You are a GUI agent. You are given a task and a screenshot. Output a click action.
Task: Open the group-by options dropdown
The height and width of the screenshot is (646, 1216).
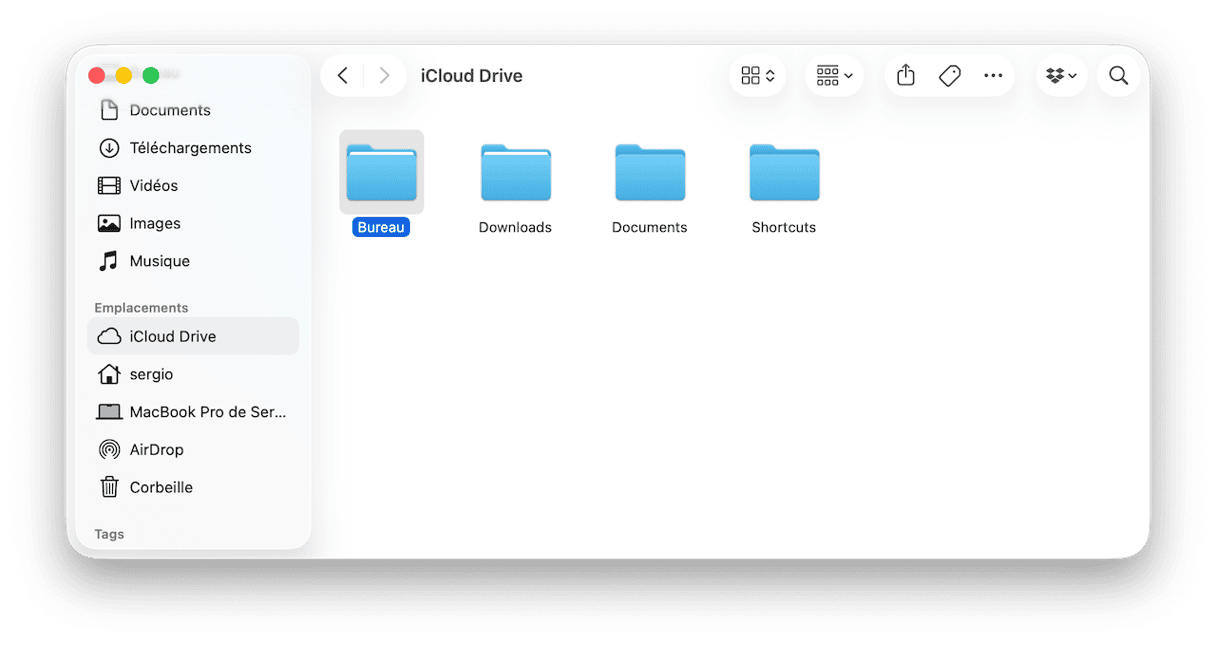(x=834, y=76)
